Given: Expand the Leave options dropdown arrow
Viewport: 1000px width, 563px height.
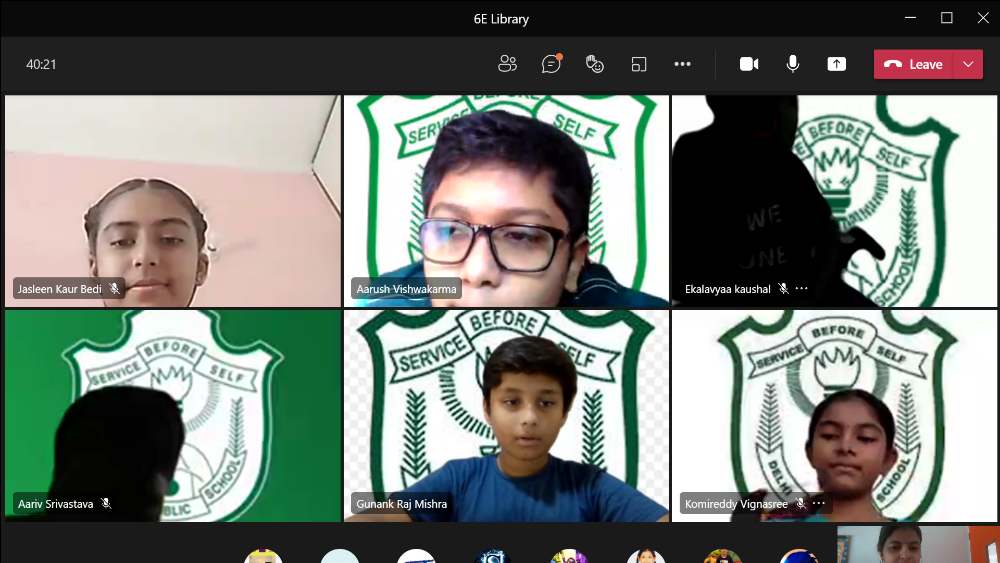Looking at the screenshot, I should 968,64.
